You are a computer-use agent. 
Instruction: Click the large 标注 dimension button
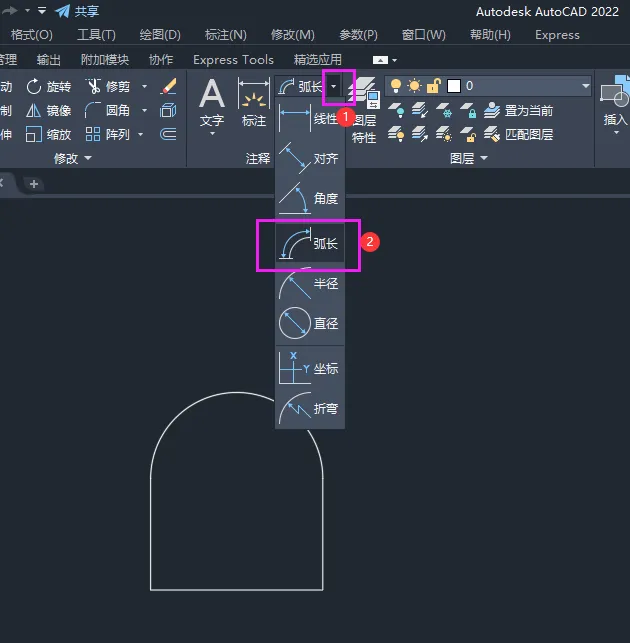coord(254,103)
